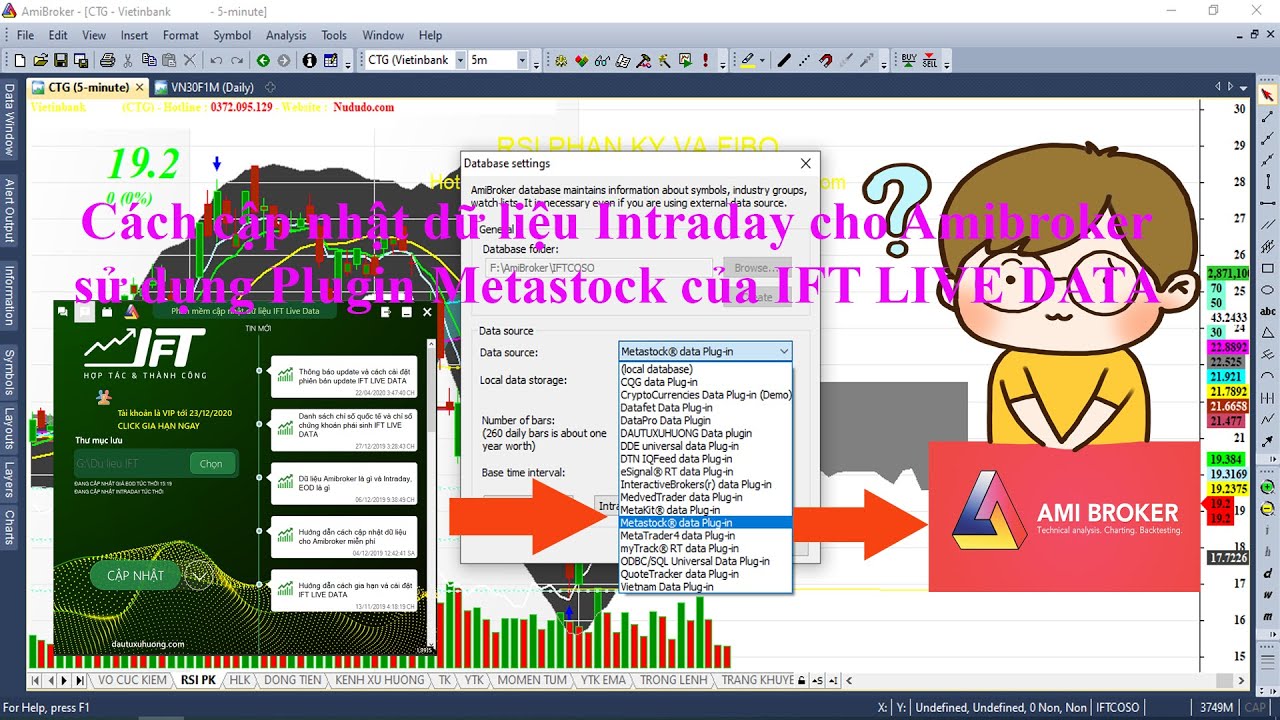Image resolution: width=1280 pixels, height=720 pixels.
Task: Click the Copy toolbar icon
Action: (x=151, y=60)
